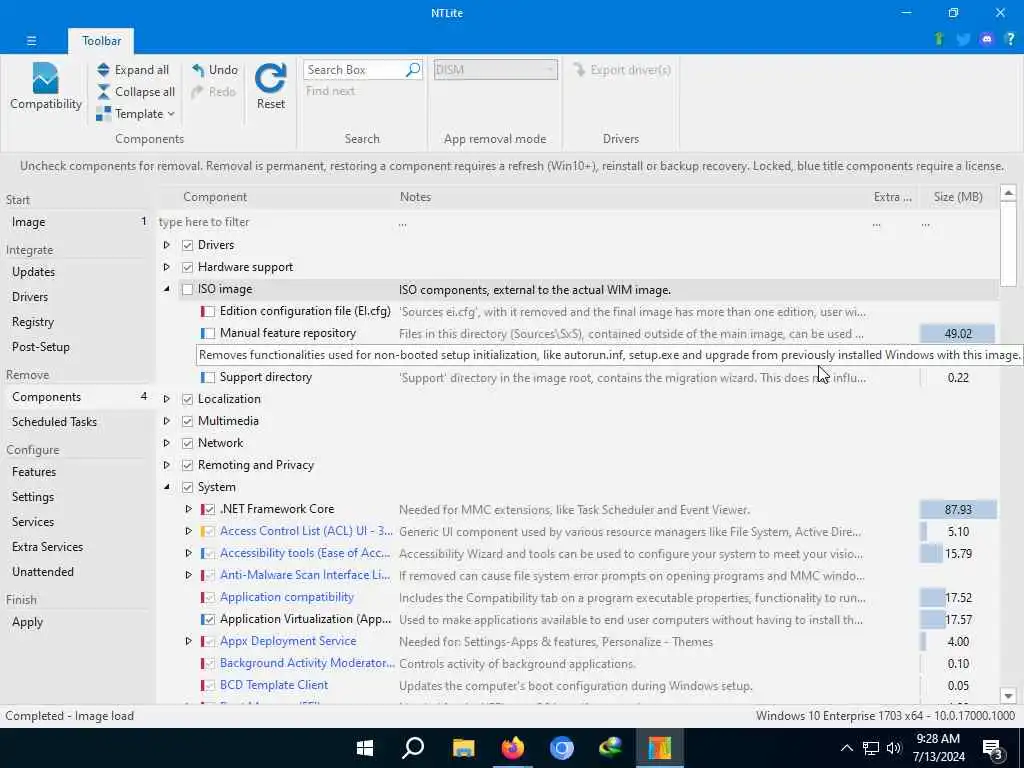Image resolution: width=1024 pixels, height=768 pixels.
Task: Toggle the Drivers component checkbox
Action: (x=187, y=245)
